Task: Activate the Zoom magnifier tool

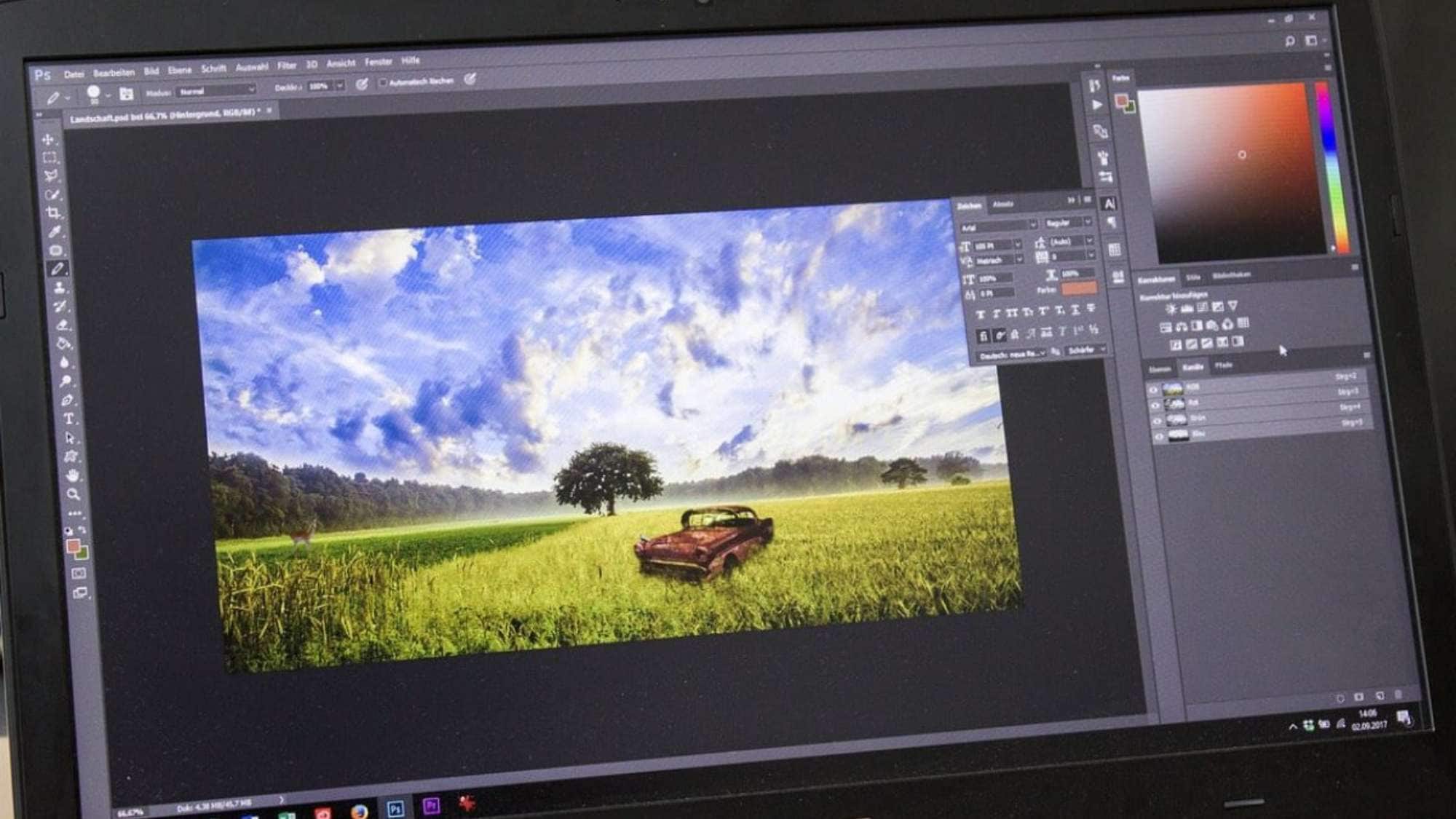Action: [x=73, y=494]
